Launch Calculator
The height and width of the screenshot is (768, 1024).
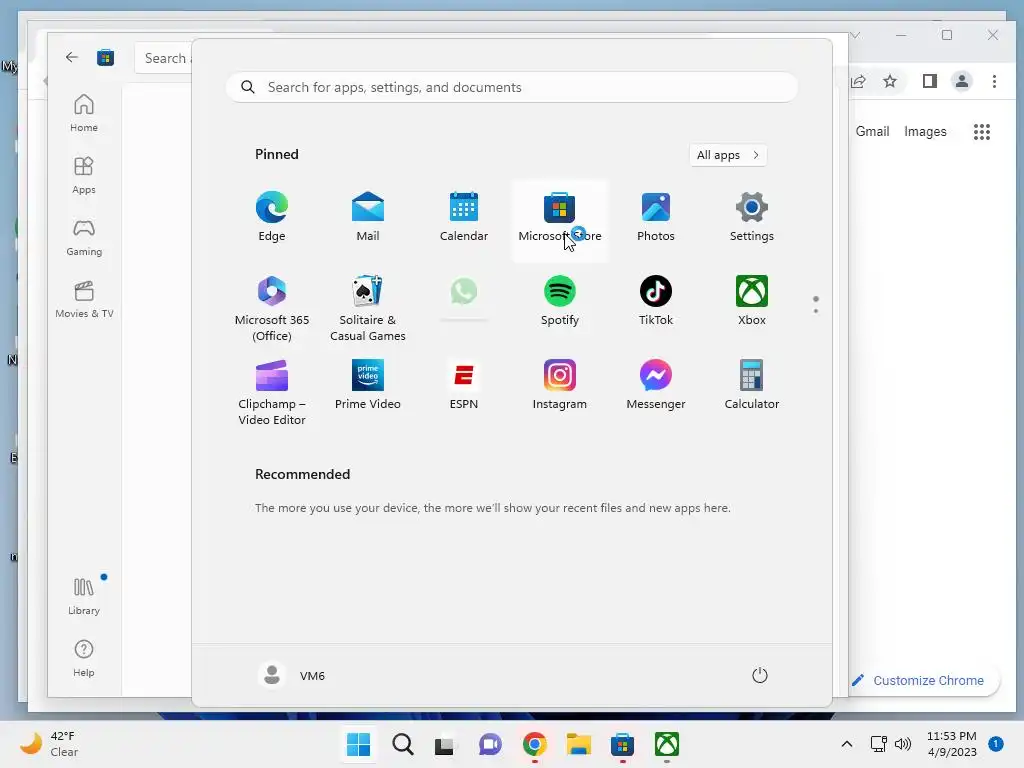pos(752,385)
